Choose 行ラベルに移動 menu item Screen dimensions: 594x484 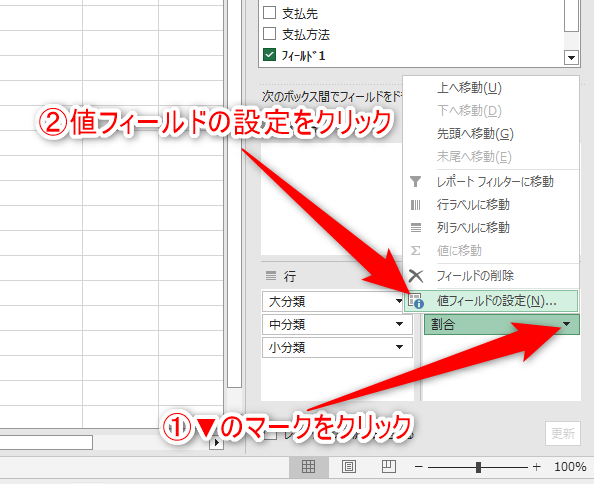(x=473, y=205)
